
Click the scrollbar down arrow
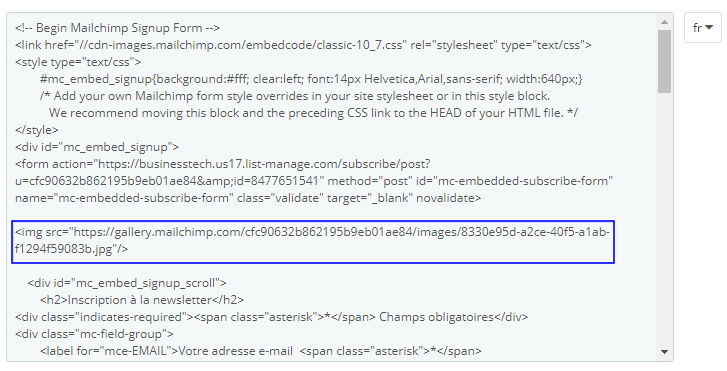[x=664, y=352]
